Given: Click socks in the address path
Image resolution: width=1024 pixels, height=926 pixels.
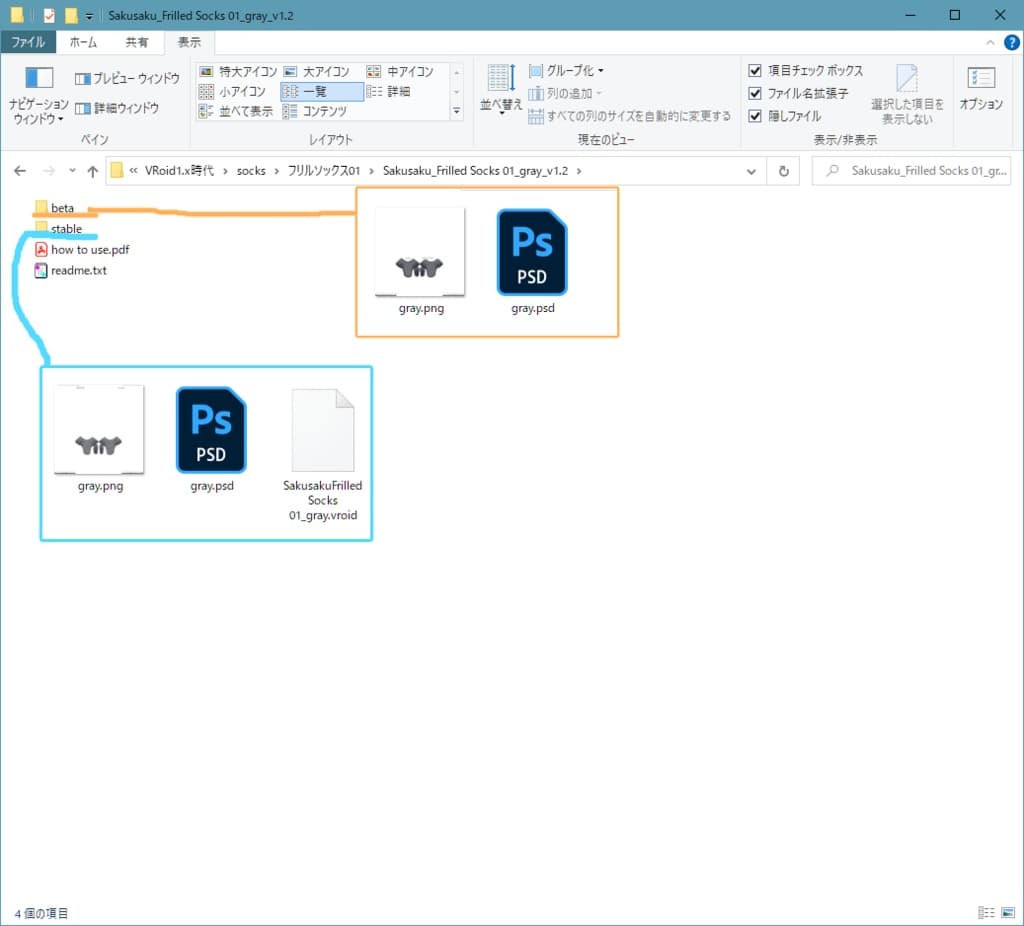Looking at the screenshot, I should [251, 171].
